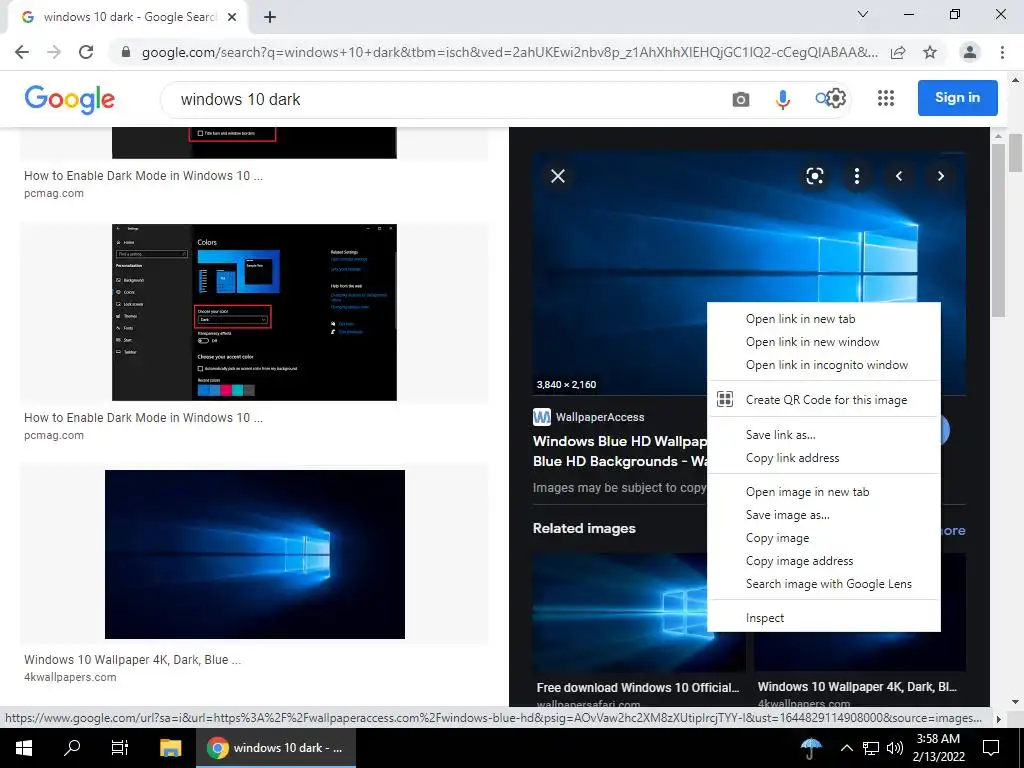Screen dimensions: 1024x768
Task: Search by image camera icon
Action: click(741, 99)
